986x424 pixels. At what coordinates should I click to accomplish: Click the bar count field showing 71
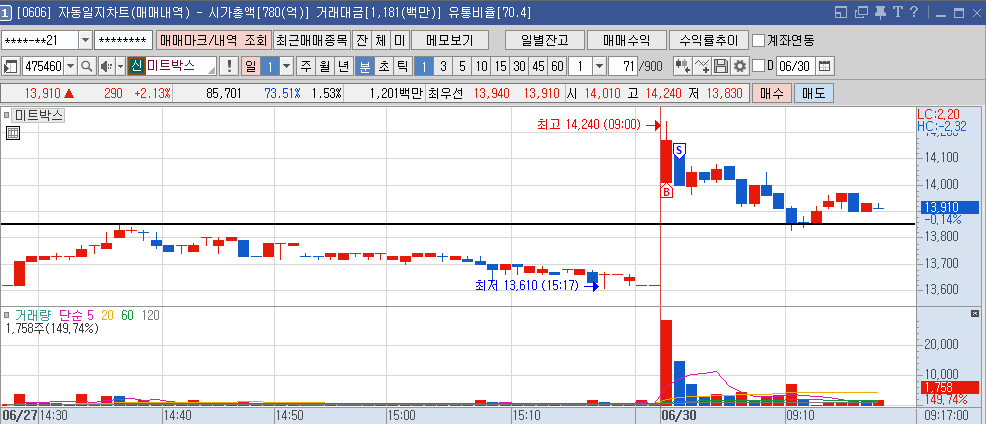coord(623,66)
